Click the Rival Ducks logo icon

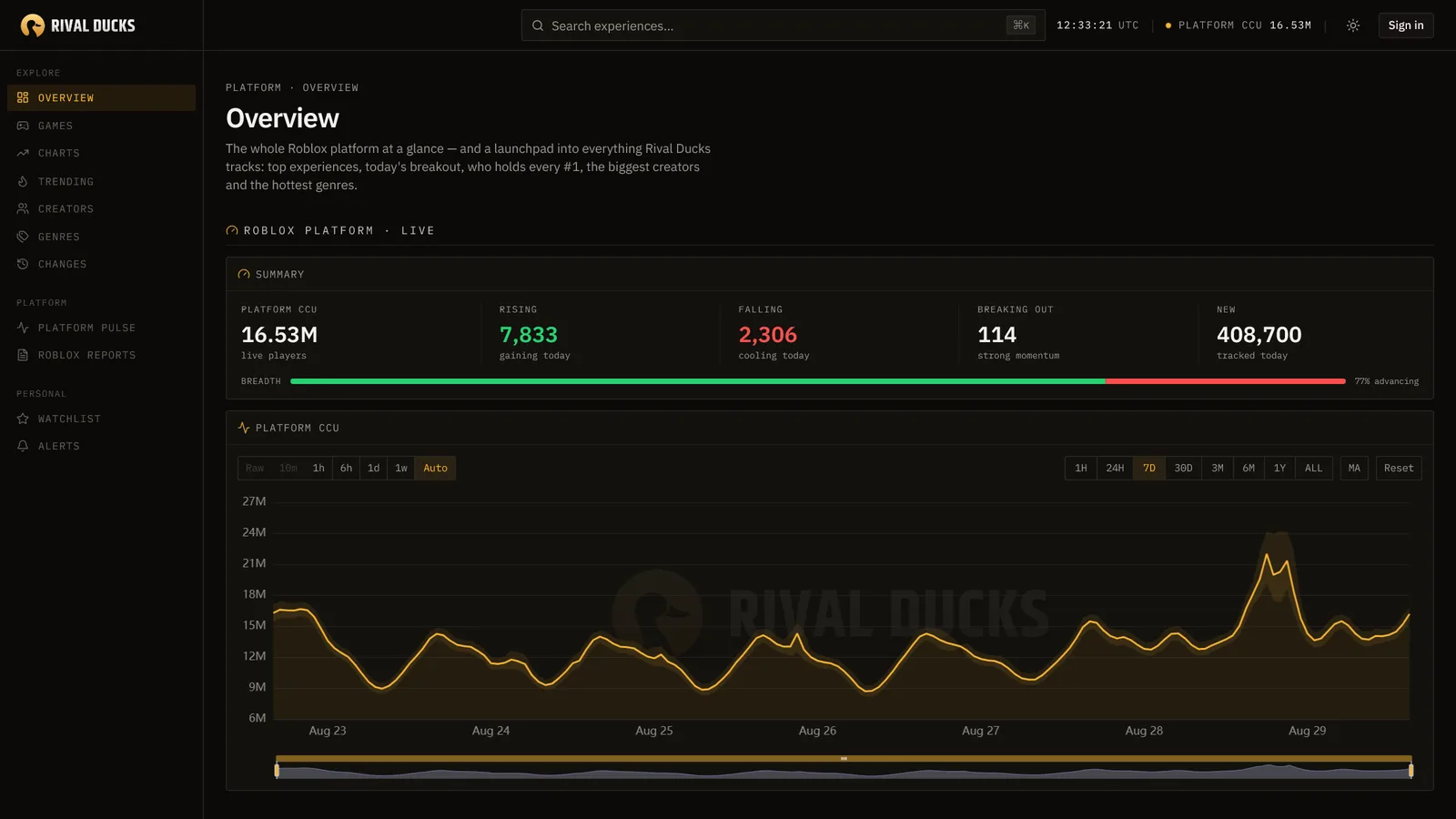[33, 25]
